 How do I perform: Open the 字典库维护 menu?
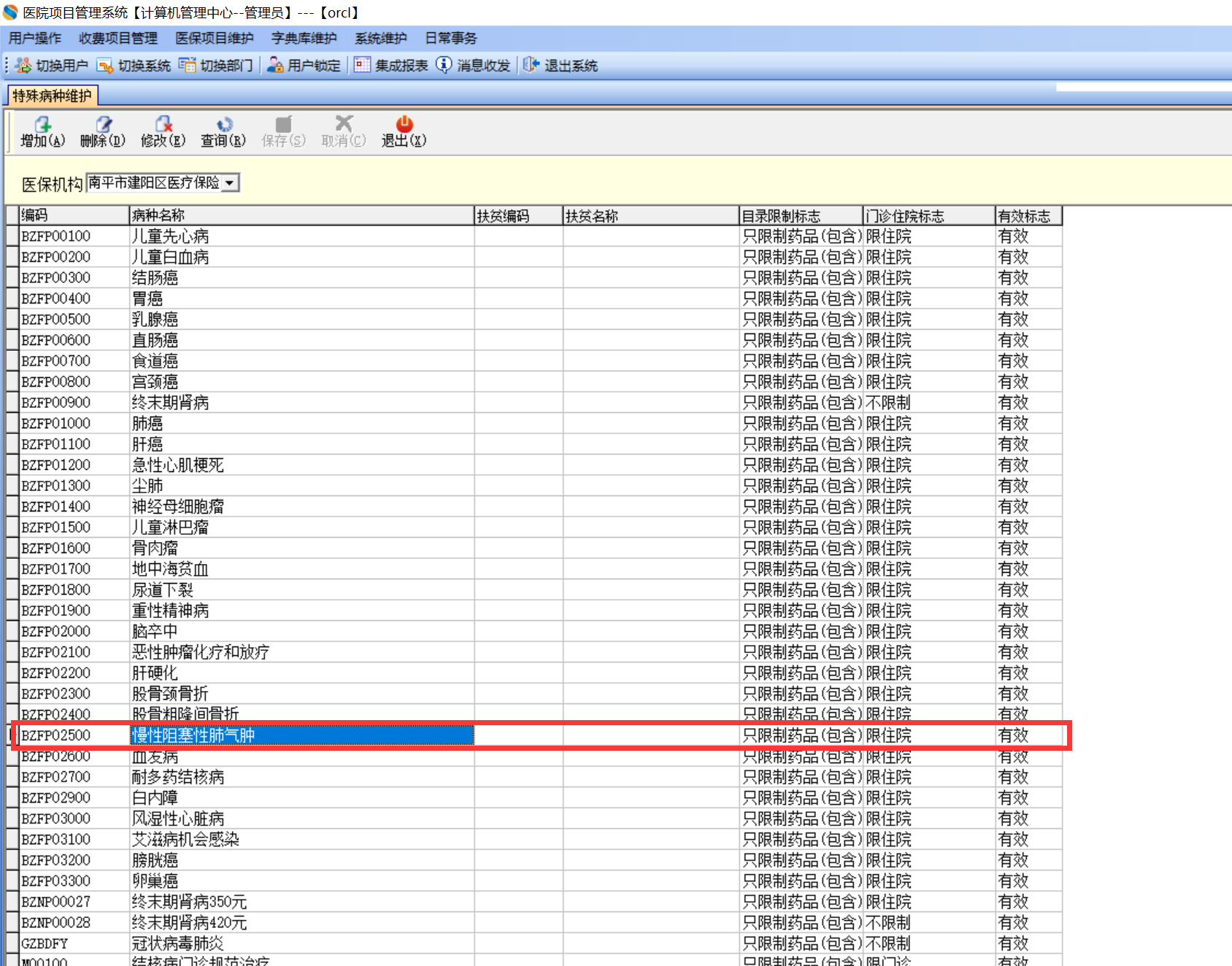pos(304,39)
